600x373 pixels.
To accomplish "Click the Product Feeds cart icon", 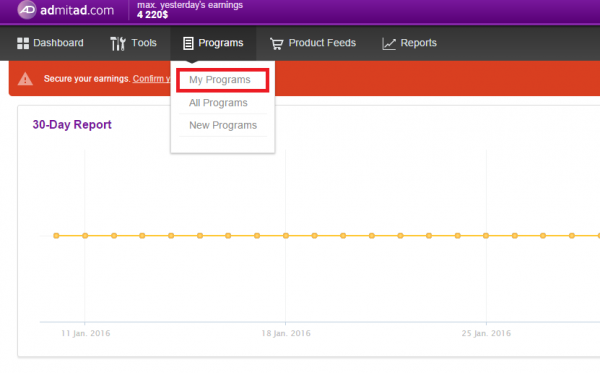I will coord(276,44).
